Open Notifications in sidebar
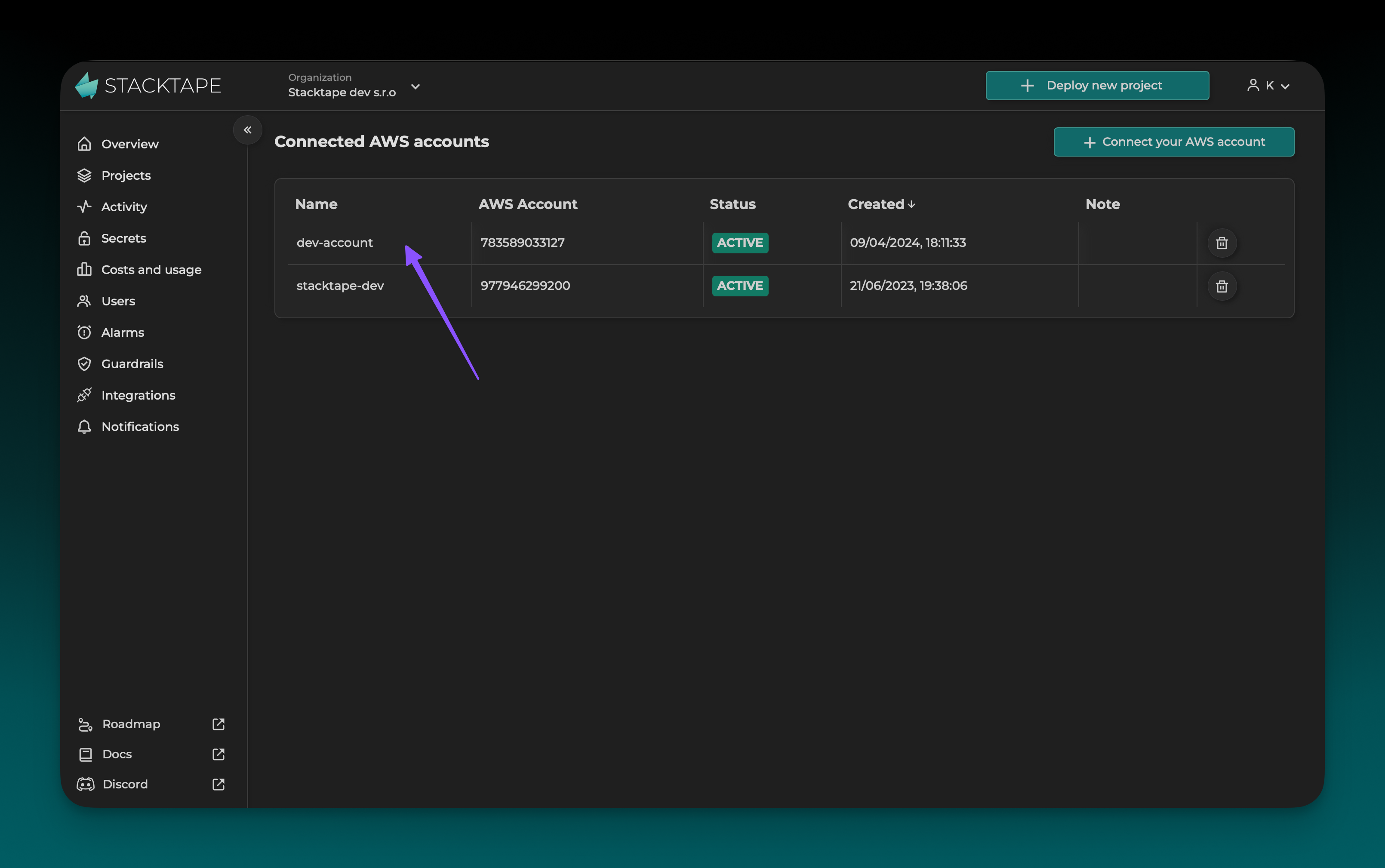This screenshot has height=868, width=1385. (140, 427)
